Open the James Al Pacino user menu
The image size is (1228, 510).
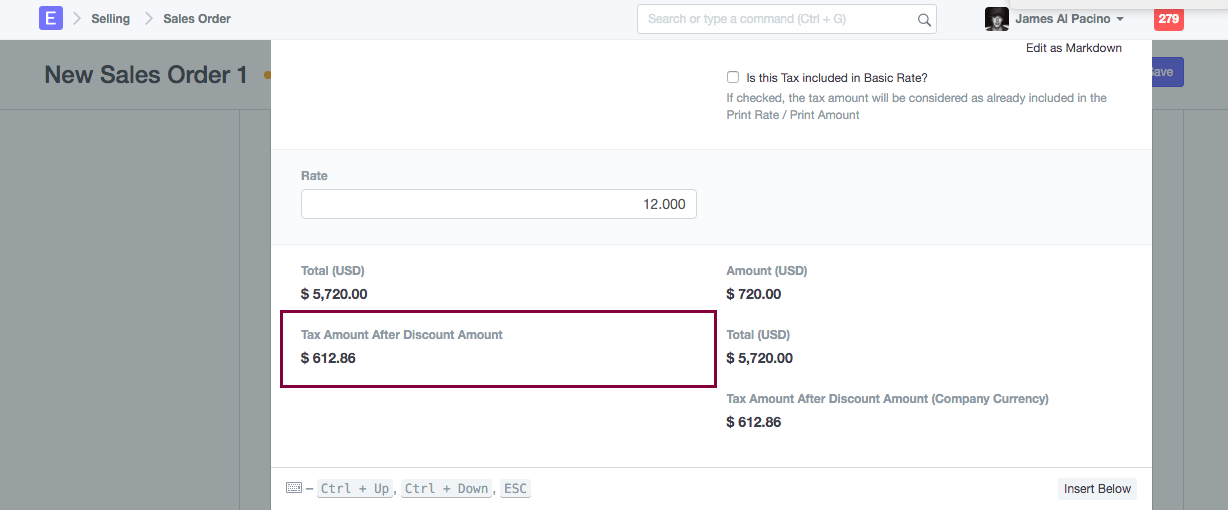(1069, 19)
